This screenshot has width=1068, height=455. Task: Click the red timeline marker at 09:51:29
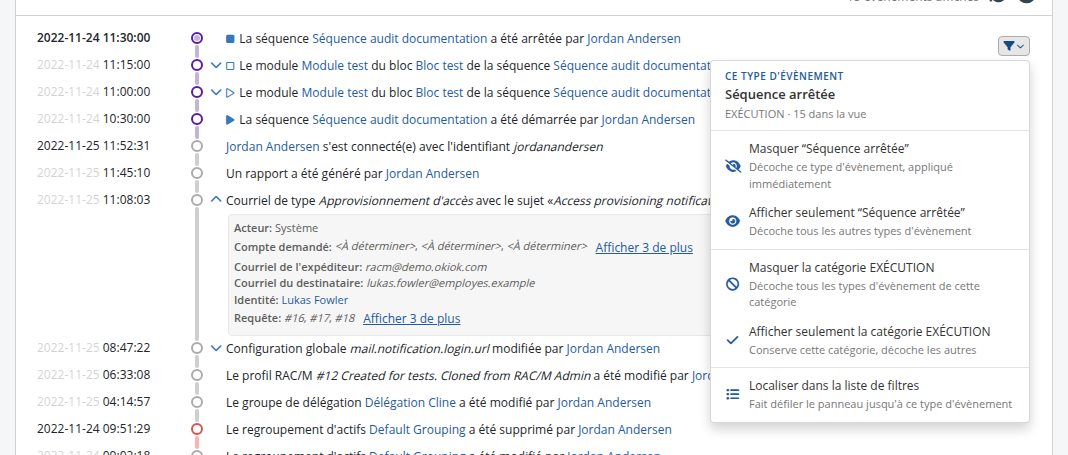(x=197, y=429)
